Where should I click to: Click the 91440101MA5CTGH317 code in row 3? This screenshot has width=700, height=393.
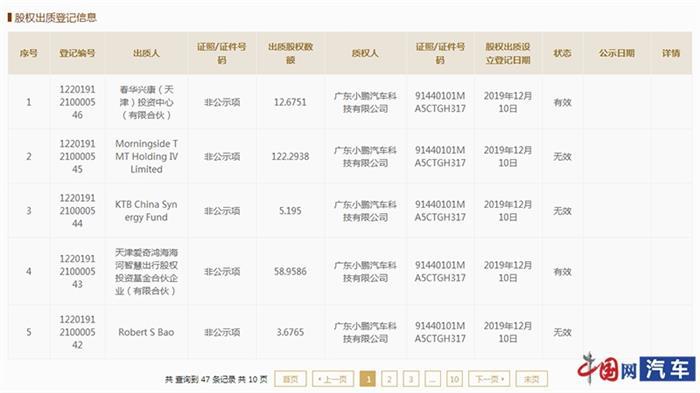click(440, 211)
